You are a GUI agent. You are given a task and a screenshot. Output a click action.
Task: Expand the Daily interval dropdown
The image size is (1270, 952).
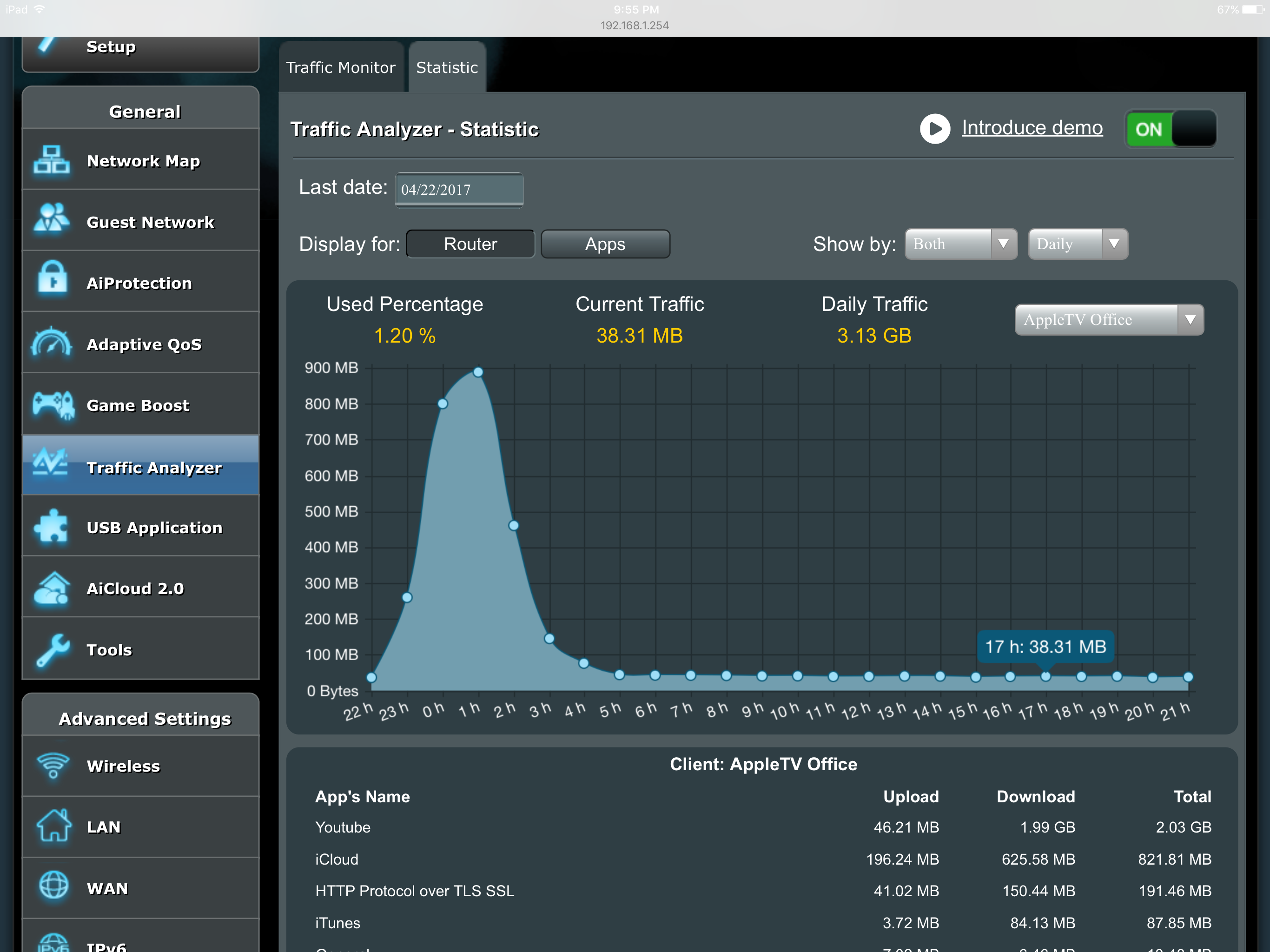1077,244
